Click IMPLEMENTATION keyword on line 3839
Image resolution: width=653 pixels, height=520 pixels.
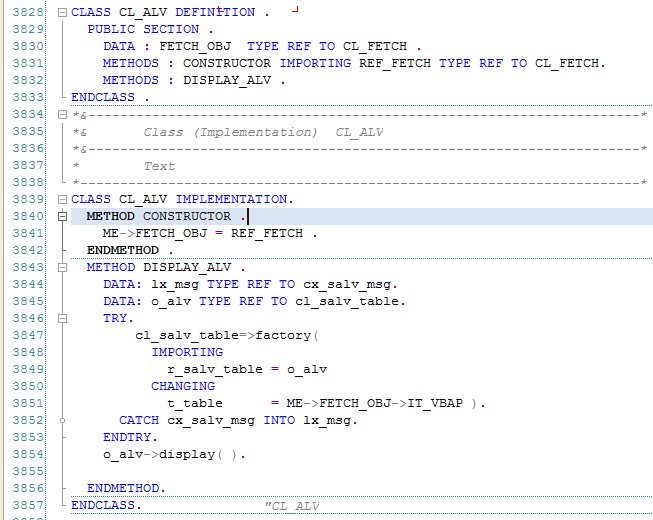pos(231,199)
